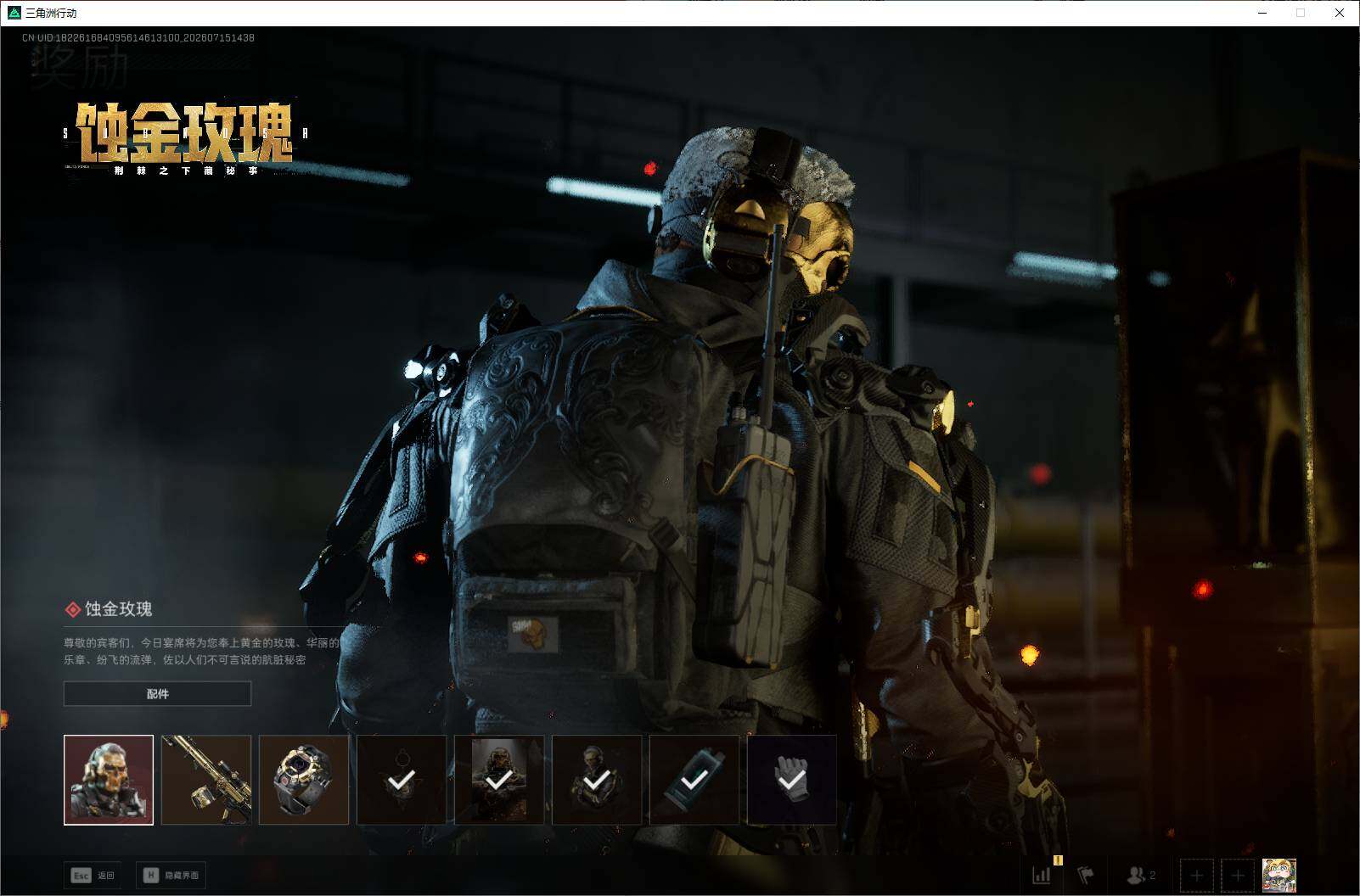Select the checked operator card beside the pendant

point(499,780)
